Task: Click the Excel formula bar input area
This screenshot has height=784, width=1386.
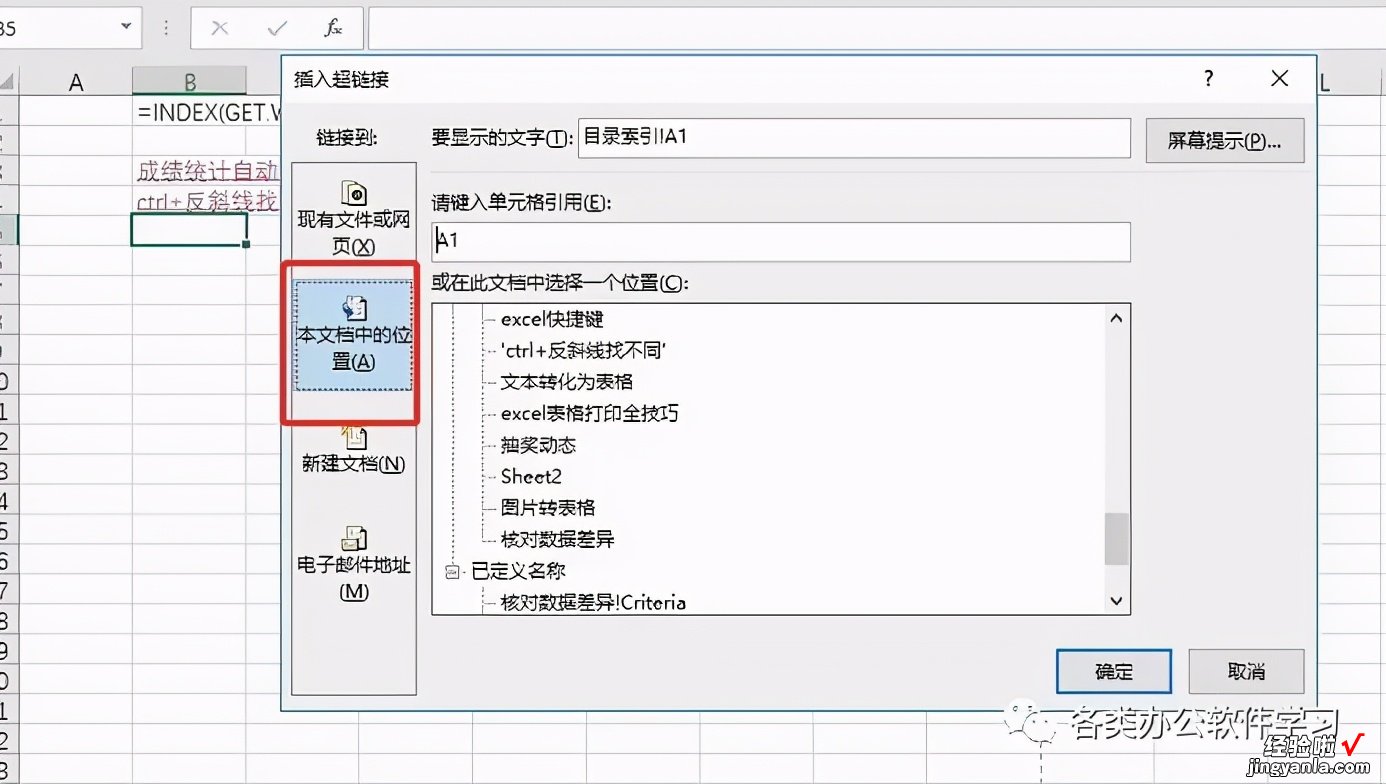Action: (x=876, y=28)
